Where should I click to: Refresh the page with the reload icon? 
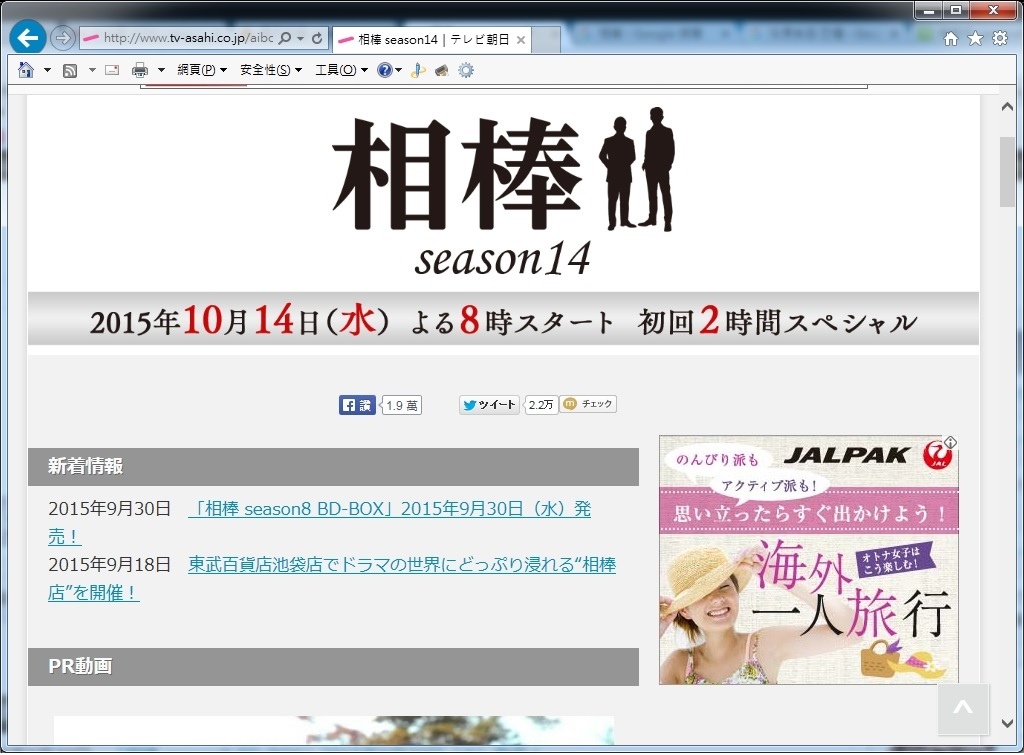(x=317, y=39)
